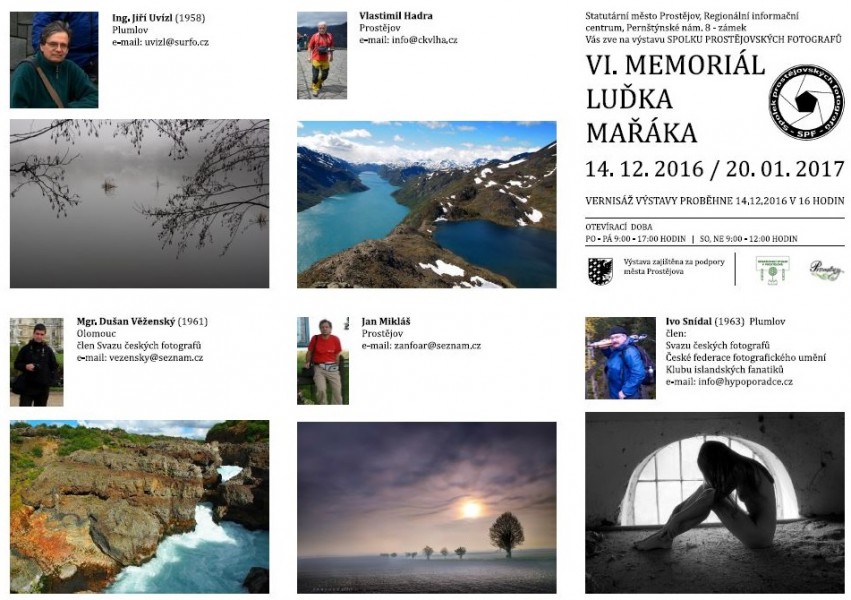Select the mountain fjord lake photograph
This screenshot has width=851, height=600.
[x=427, y=204]
